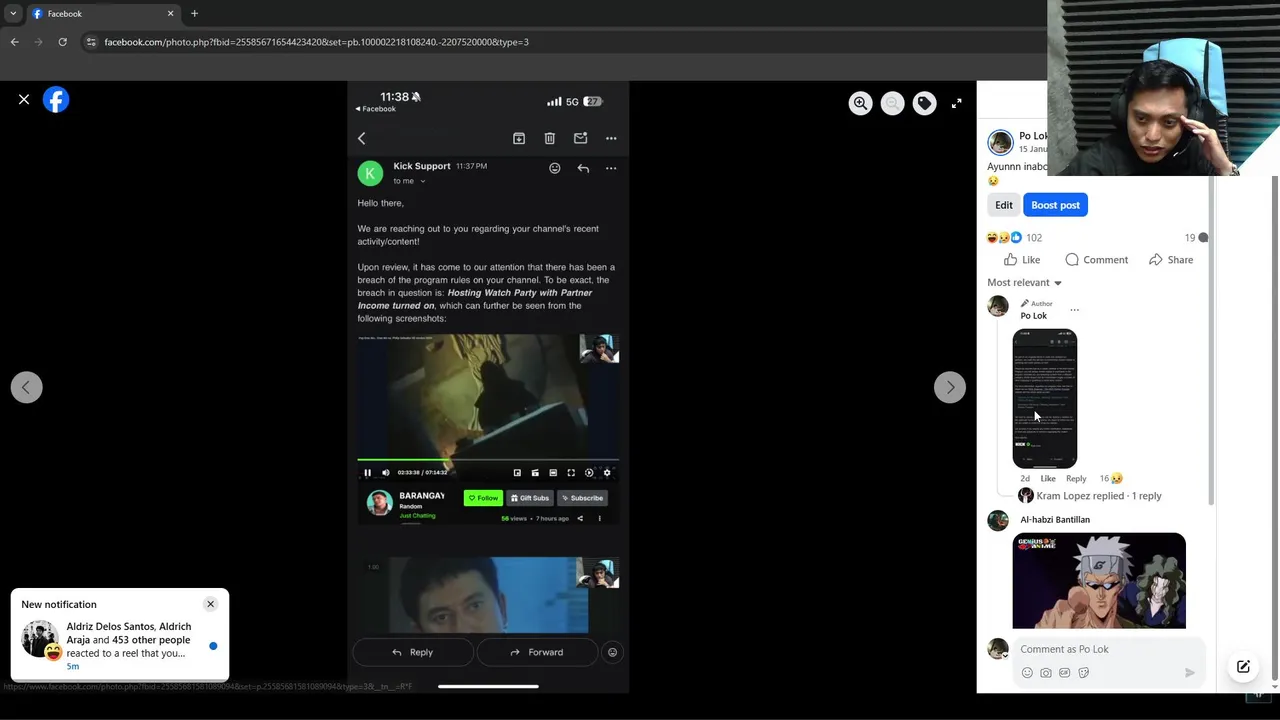Click the tag photo icon
Screen dimensions: 1280x720
pos(925,103)
